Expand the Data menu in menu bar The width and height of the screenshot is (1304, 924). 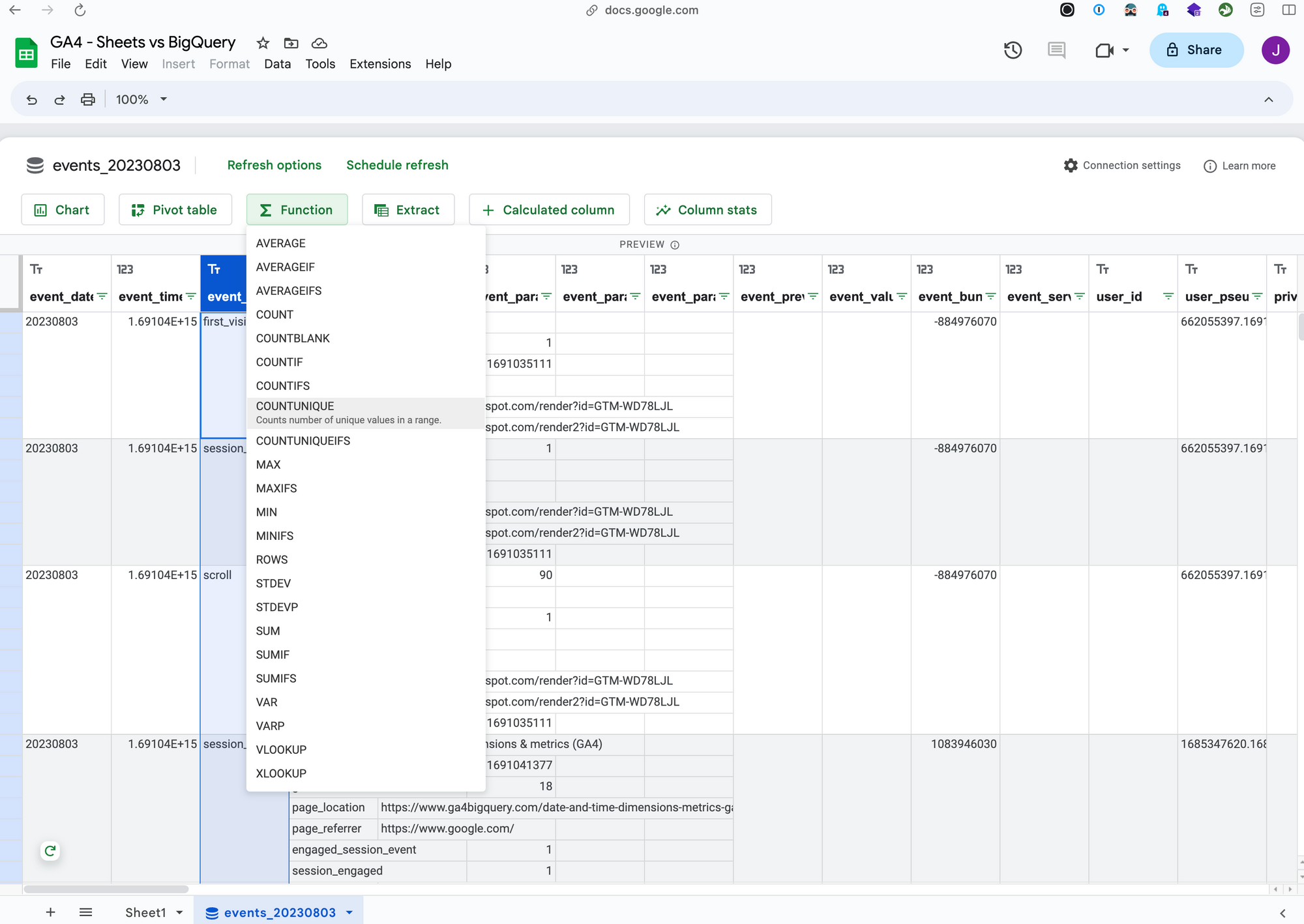coord(277,63)
